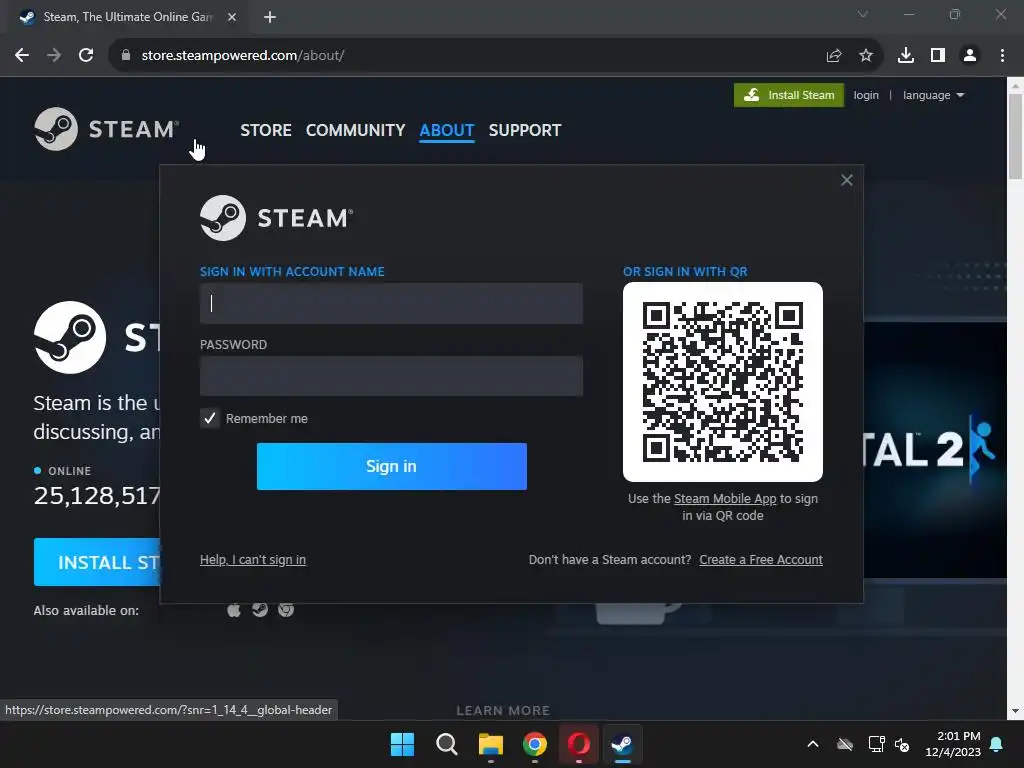The height and width of the screenshot is (768, 1024).
Task: Focus the PASSWORD input field
Action: 391,376
